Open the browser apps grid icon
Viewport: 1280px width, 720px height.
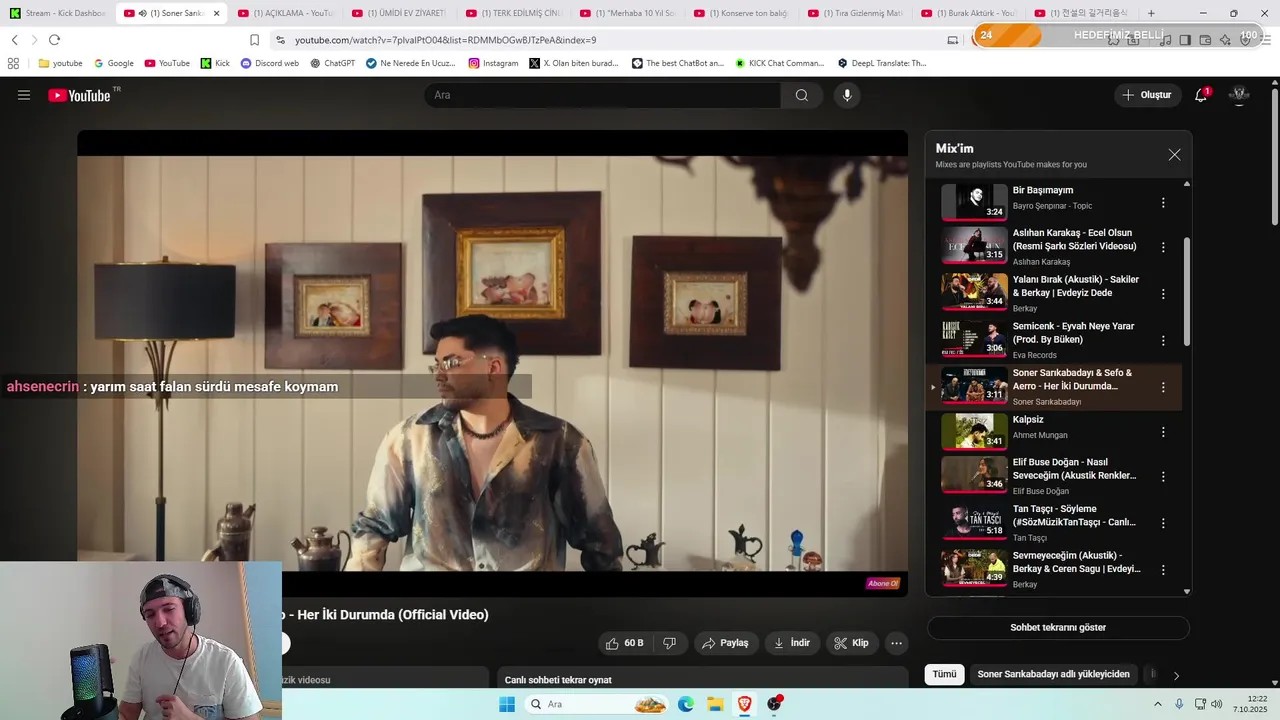tap(13, 63)
